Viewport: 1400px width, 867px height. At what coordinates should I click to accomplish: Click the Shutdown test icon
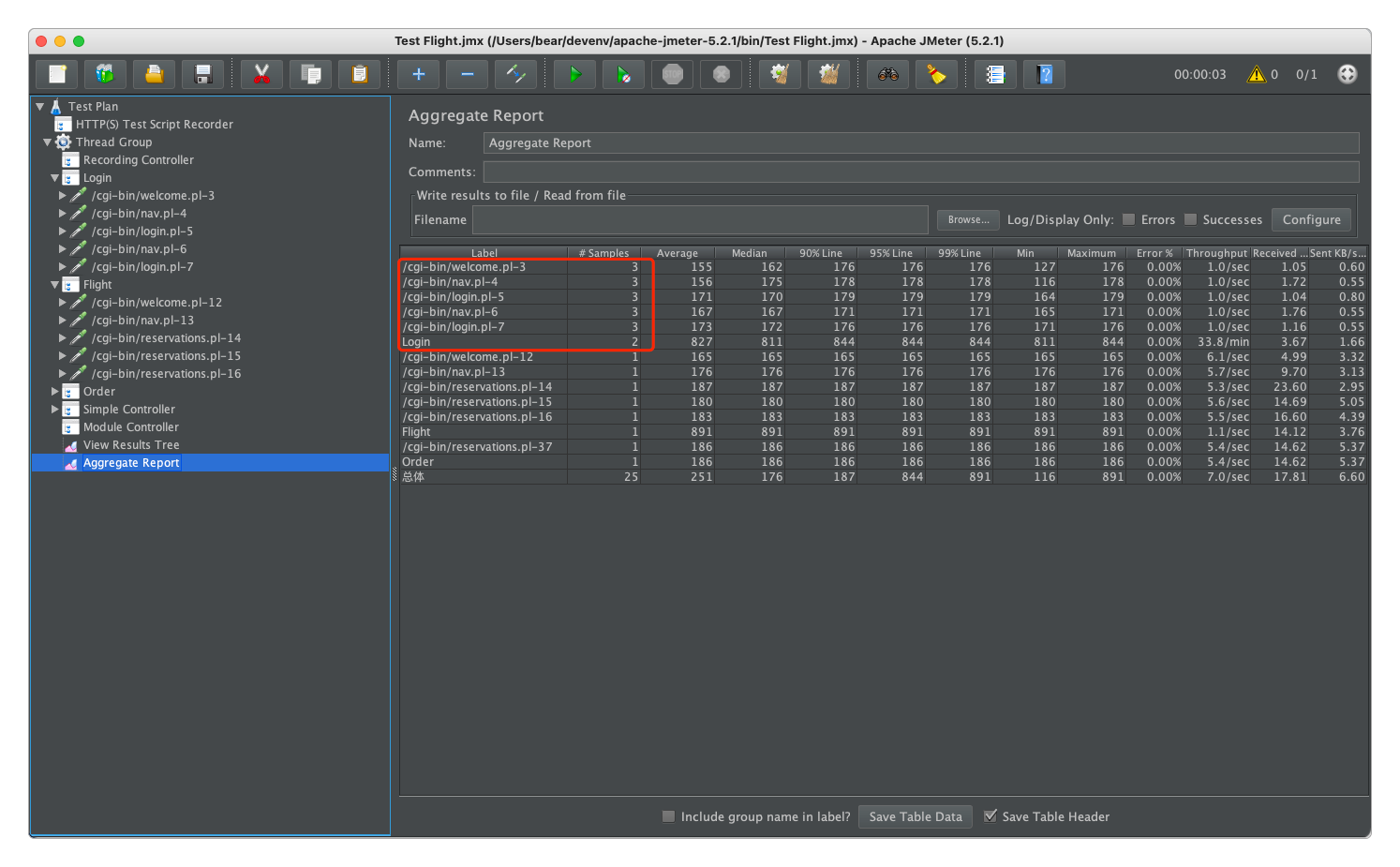[721, 74]
